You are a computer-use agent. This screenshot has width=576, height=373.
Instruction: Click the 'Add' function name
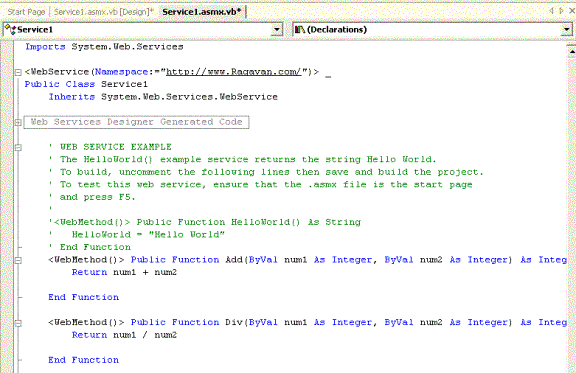tap(234, 260)
